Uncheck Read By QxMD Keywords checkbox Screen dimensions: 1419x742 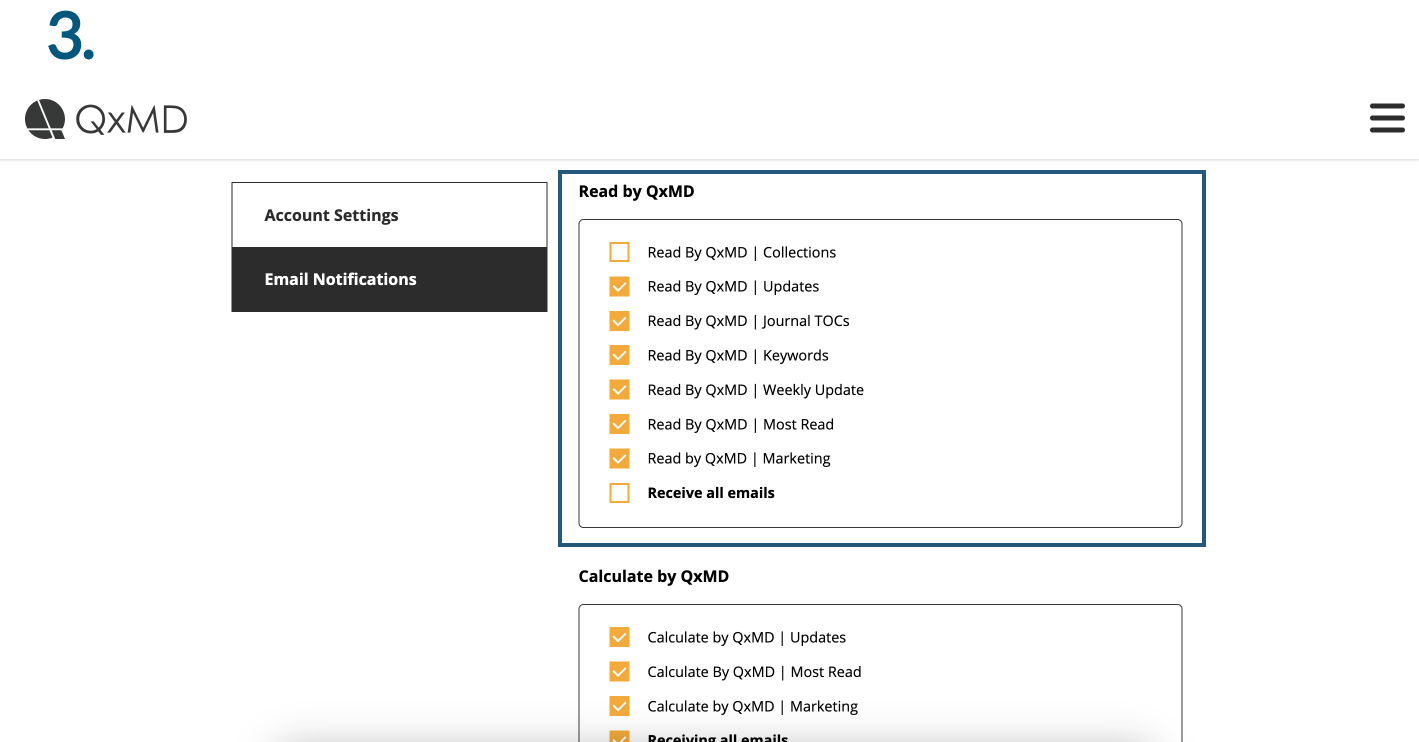pos(620,355)
